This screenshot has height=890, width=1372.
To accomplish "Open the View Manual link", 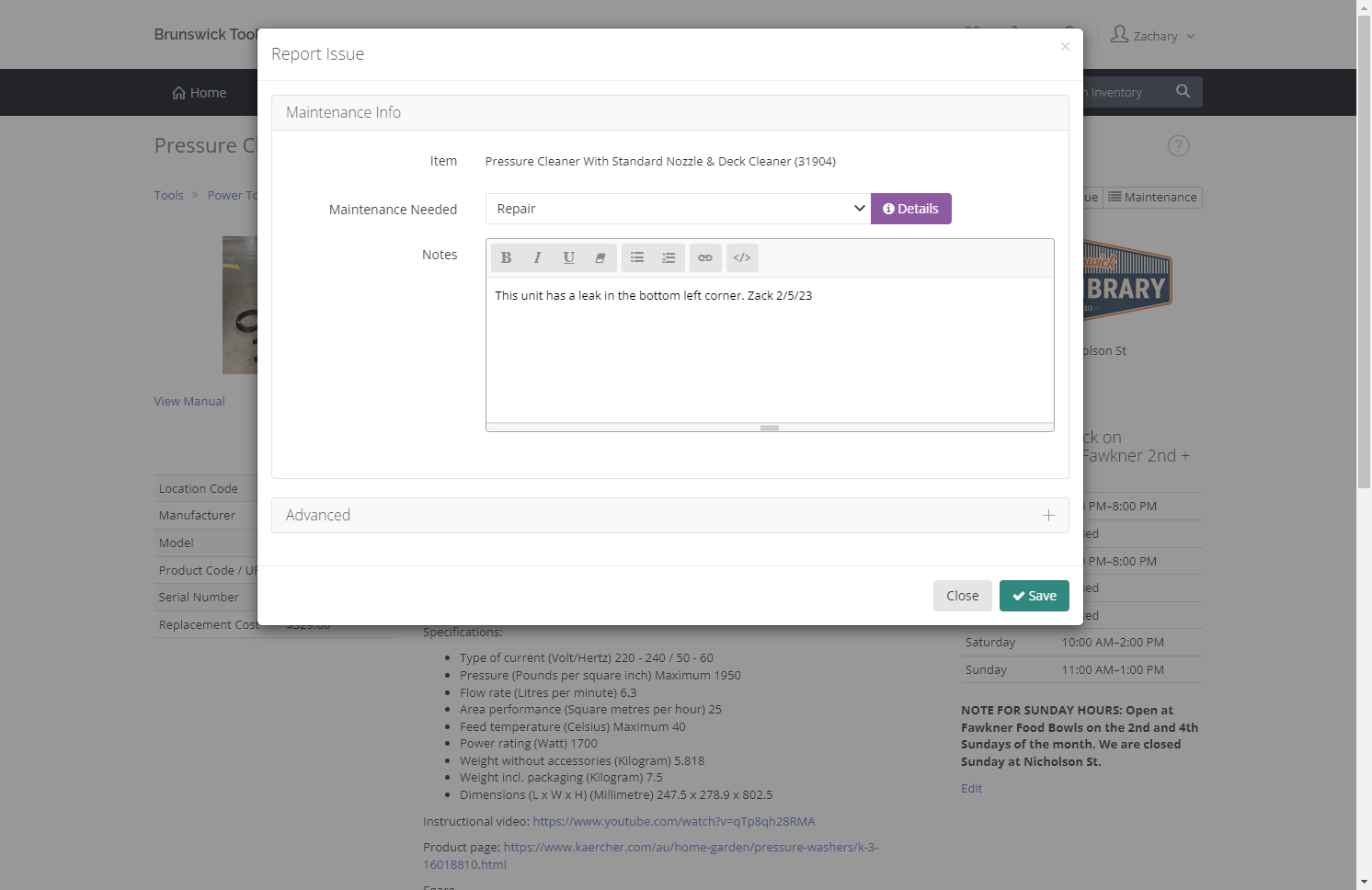I will 189,402.
